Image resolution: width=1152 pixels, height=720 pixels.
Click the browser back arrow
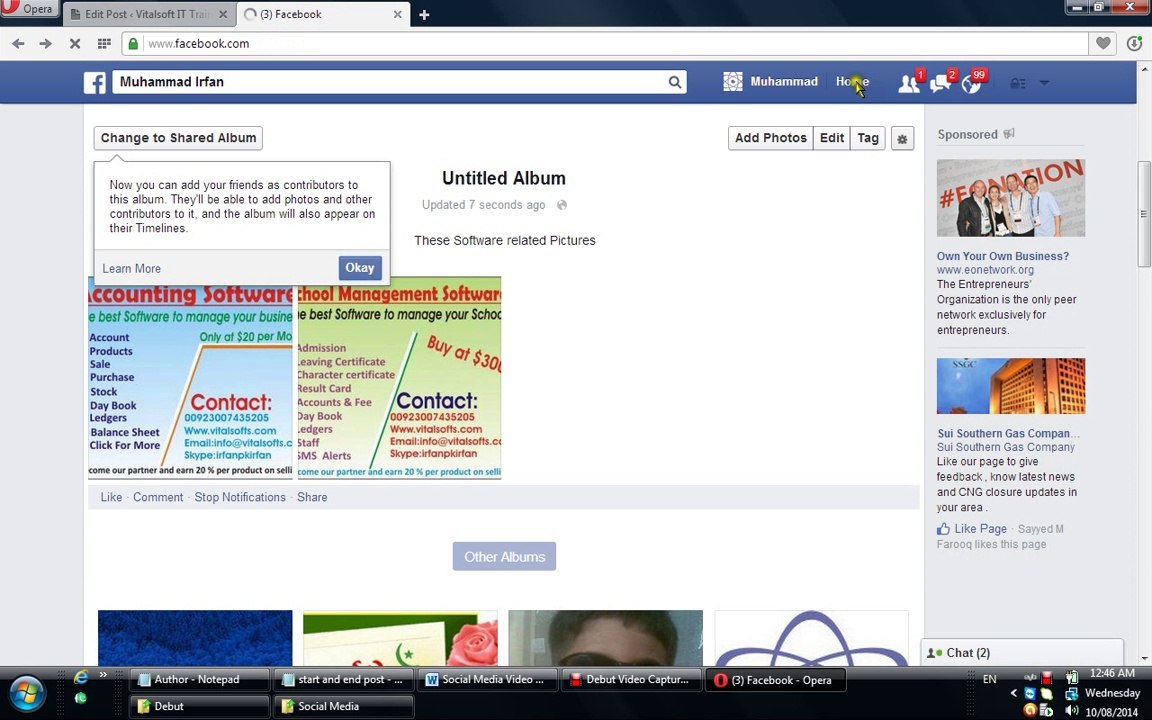coord(18,43)
